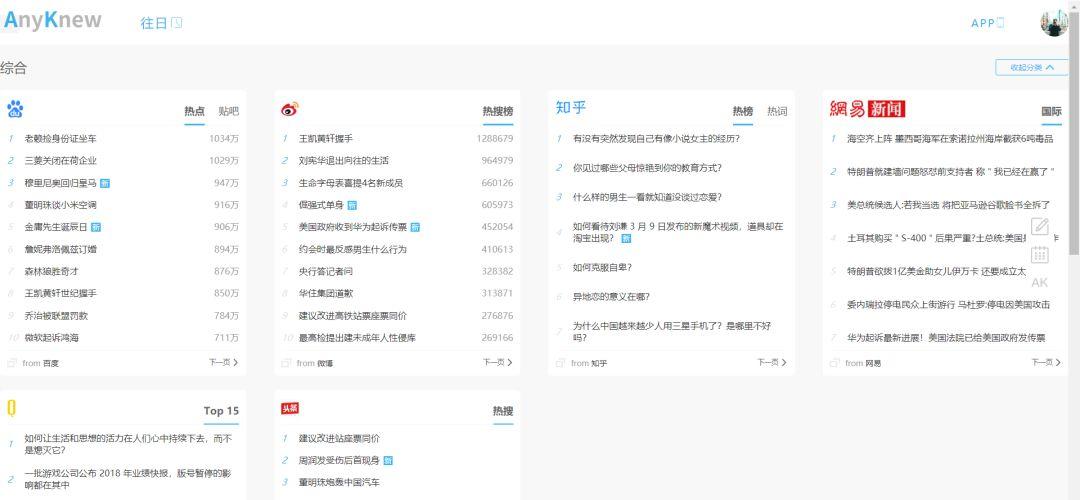Viewport: 1080px width, 500px height.
Task: Open 头条 topic 周润发受伤后首现身
Action: coord(339,460)
